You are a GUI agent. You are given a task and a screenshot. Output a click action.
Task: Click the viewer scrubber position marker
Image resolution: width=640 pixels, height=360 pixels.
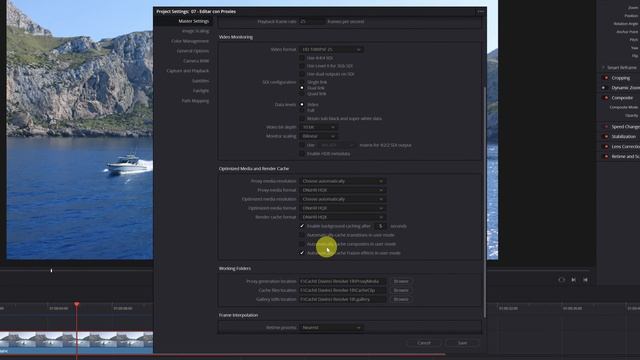point(51,270)
